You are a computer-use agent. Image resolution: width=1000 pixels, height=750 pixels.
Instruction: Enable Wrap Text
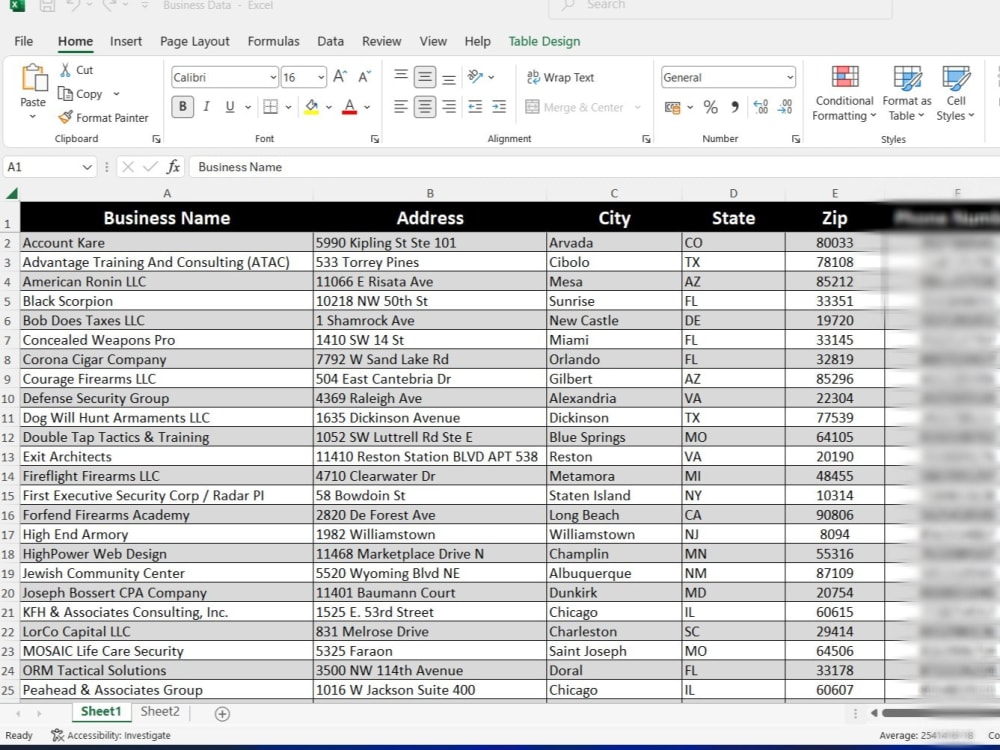coord(561,77)
